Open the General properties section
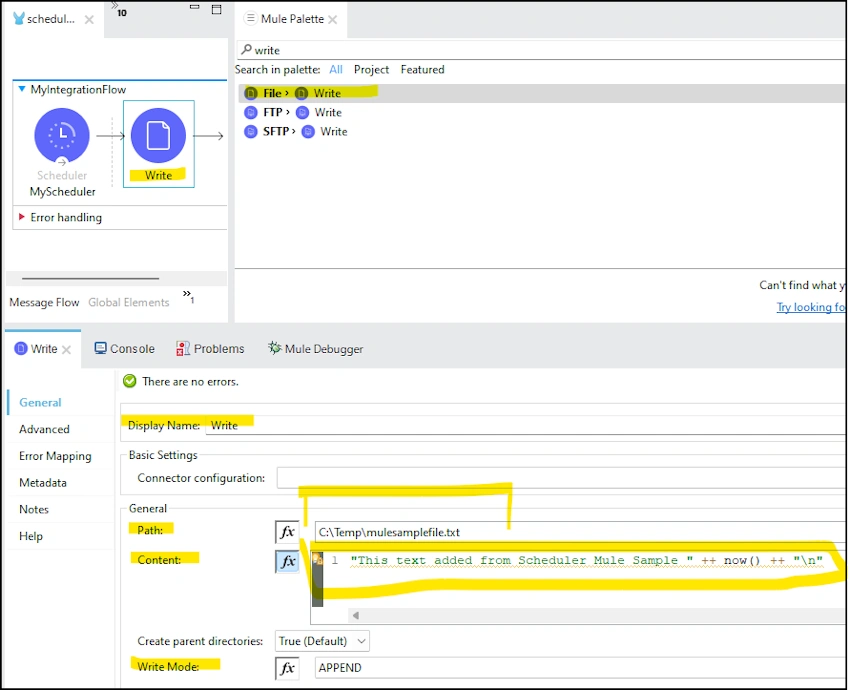The height and width of the screenshot is (690, 850). click(x=40, y=402)
